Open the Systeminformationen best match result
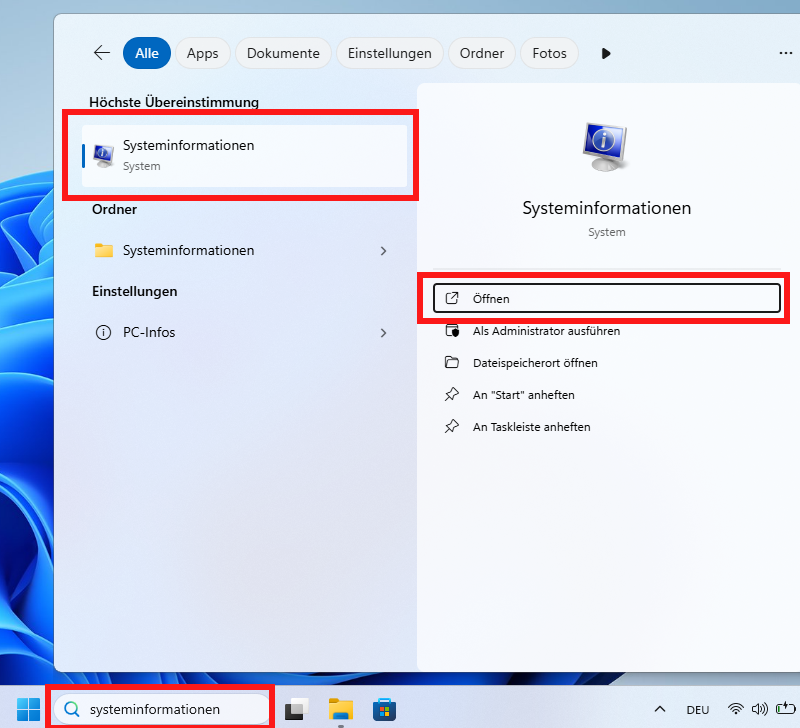Viewport: 800px width, 728px height. (244, 156)
